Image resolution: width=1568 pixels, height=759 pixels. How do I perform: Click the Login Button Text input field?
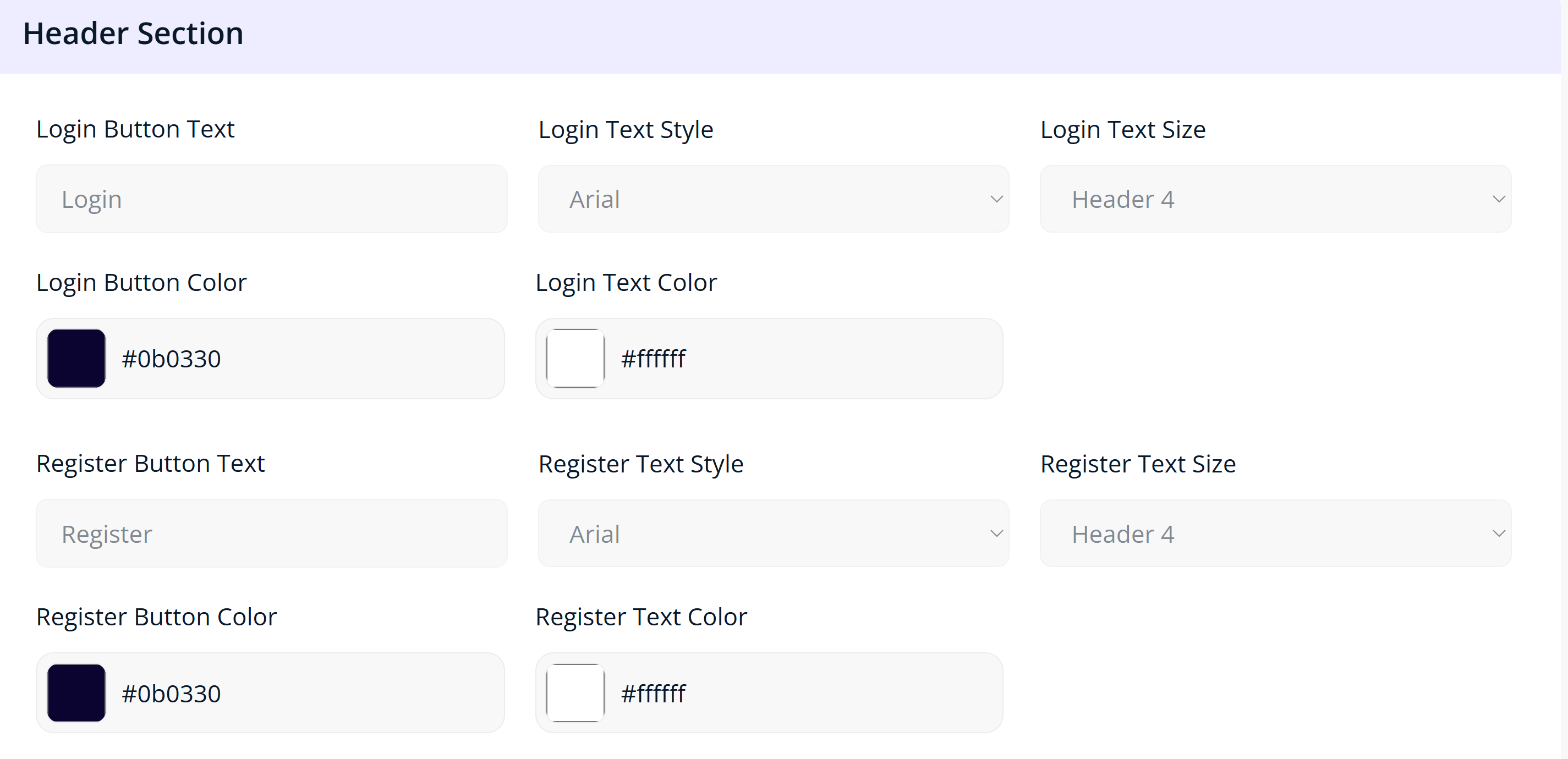[x=271, y=199]
